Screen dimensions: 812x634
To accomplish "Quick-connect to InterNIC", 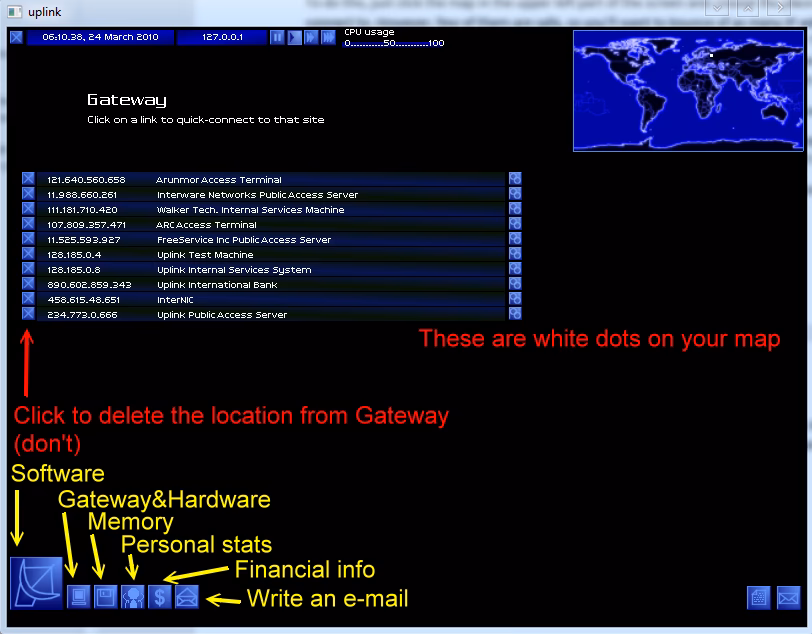I will click(x=271, y=299).
